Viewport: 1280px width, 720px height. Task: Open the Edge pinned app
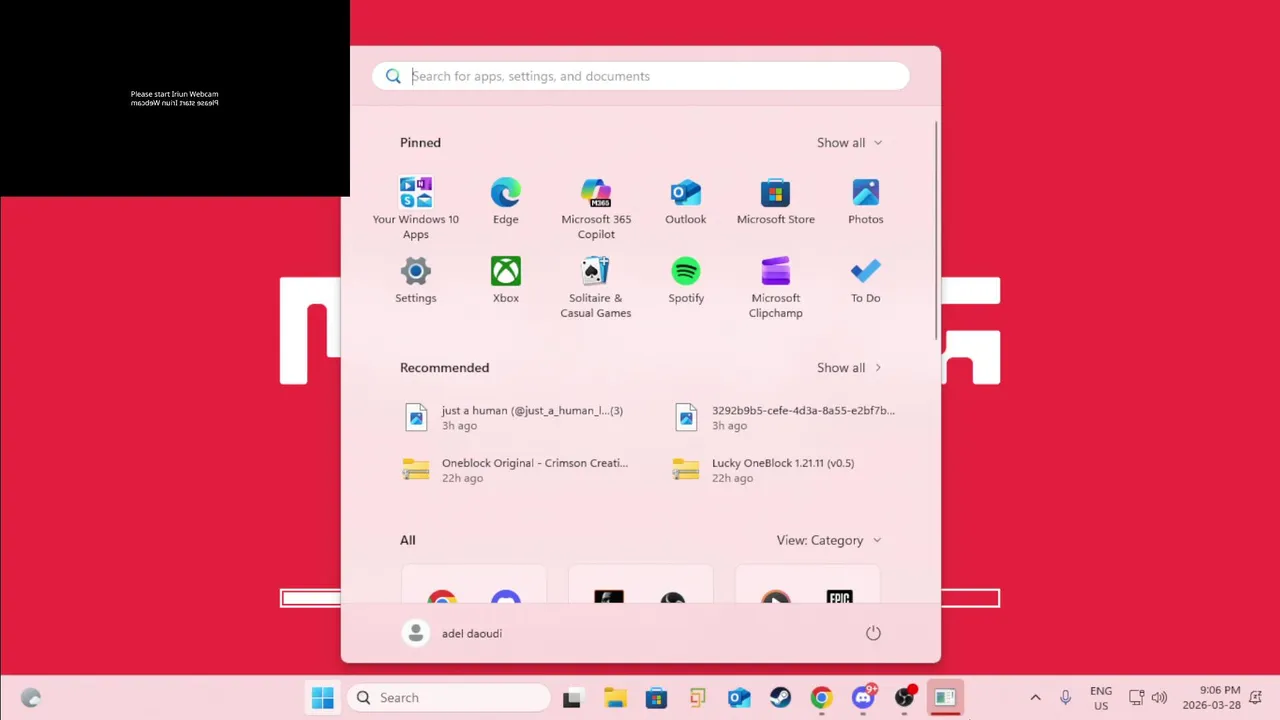click(x=505, y=202)
